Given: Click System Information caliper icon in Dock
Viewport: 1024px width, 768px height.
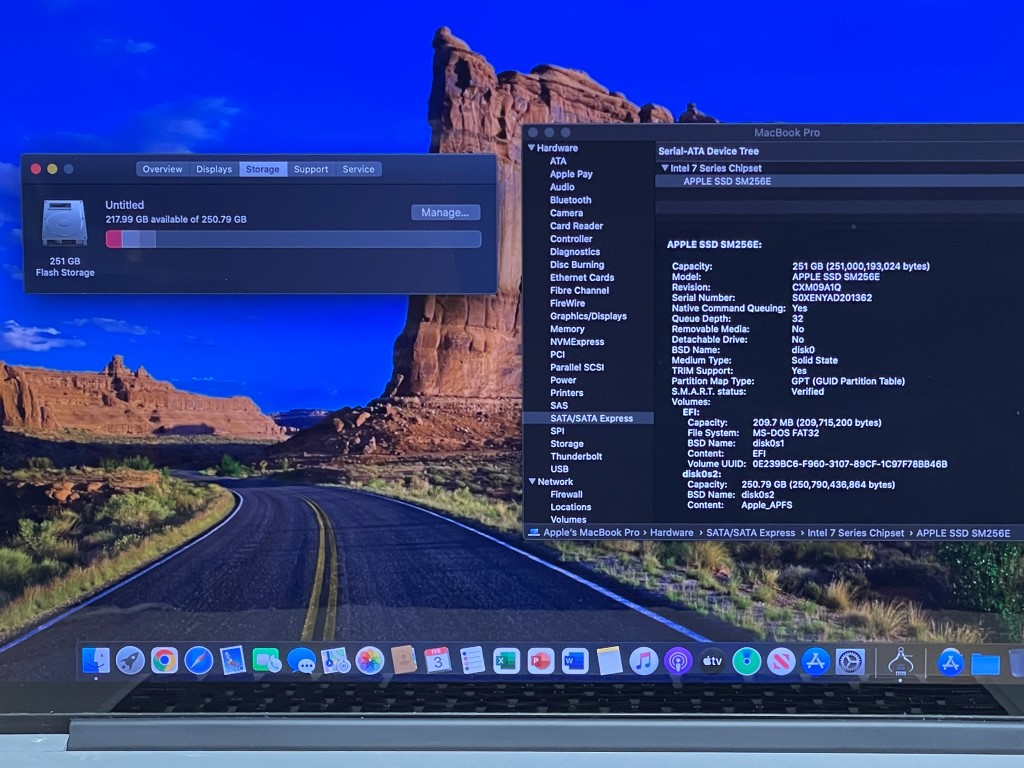Looking at the screenshot, I should click(x=900, y=660).
